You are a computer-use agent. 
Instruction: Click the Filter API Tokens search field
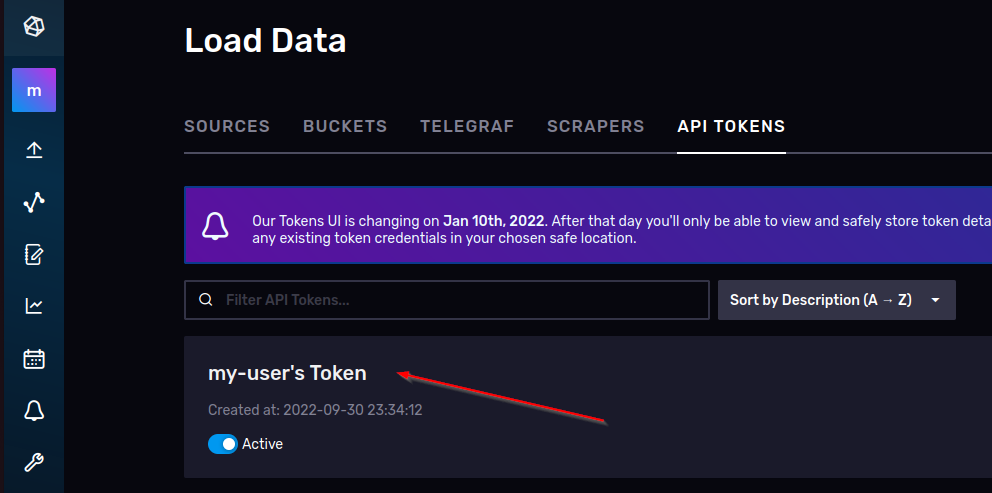click(447, 300)
